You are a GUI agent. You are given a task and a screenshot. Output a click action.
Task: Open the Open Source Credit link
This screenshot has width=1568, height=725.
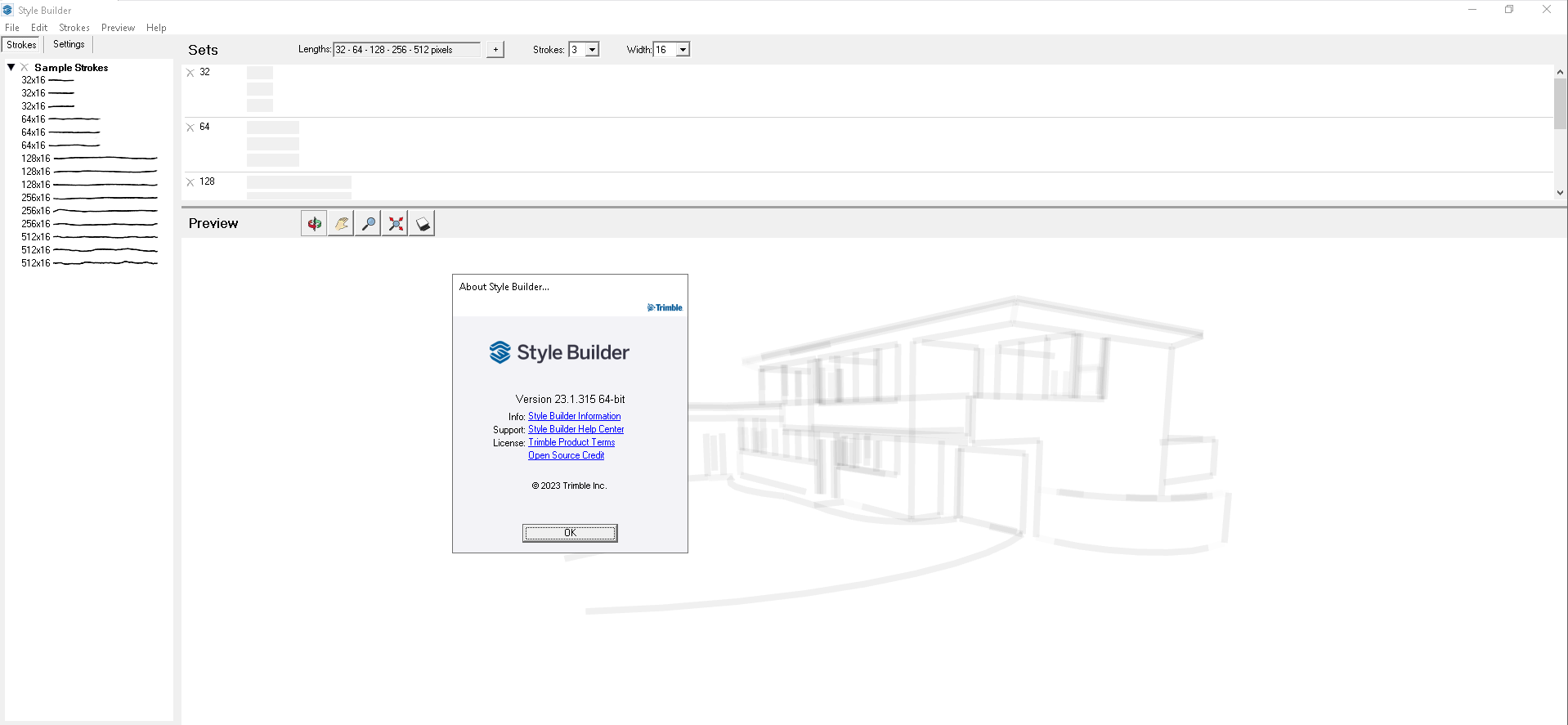(566, 455)
